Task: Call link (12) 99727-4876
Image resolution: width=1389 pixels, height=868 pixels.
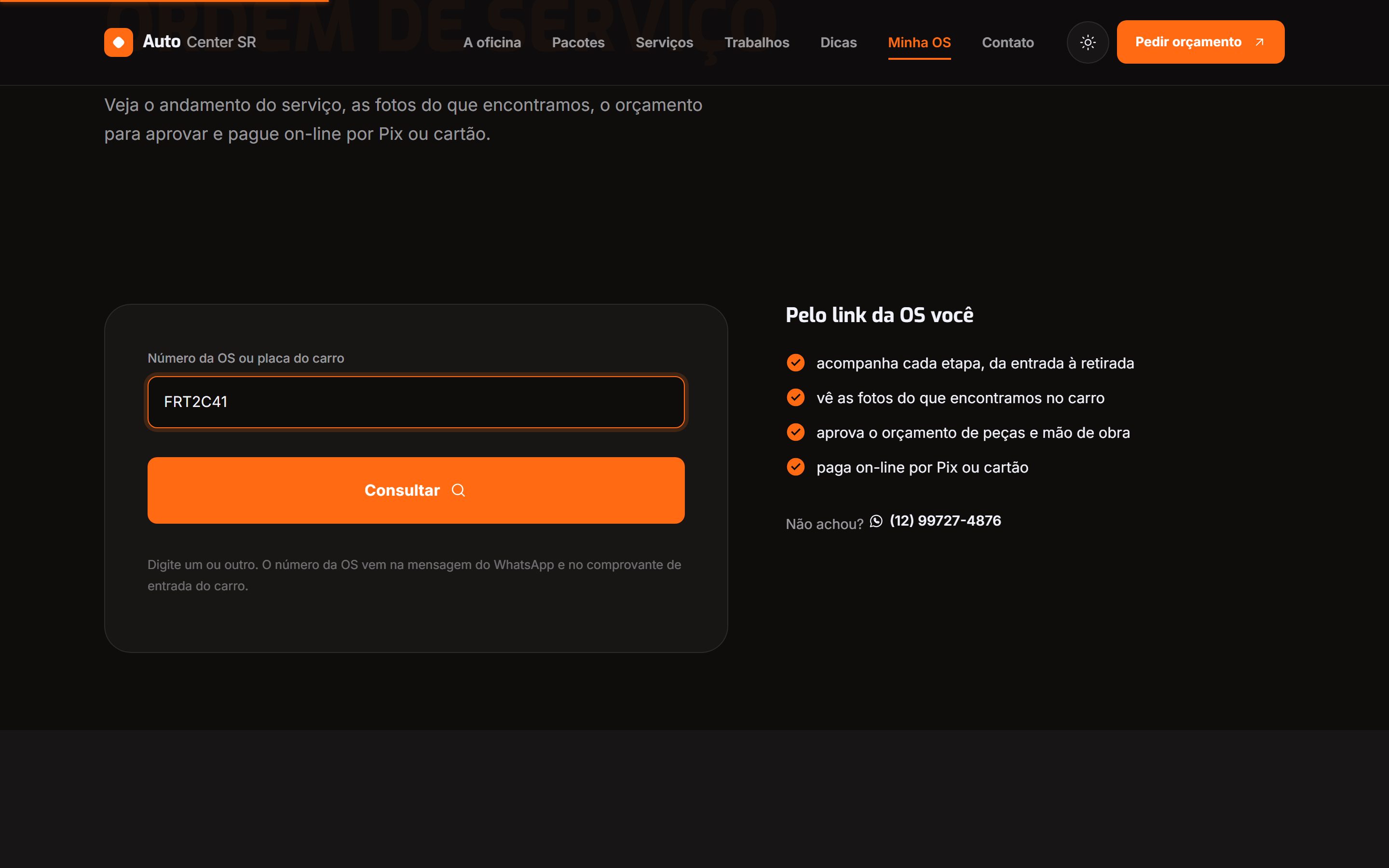Action: 945,521
